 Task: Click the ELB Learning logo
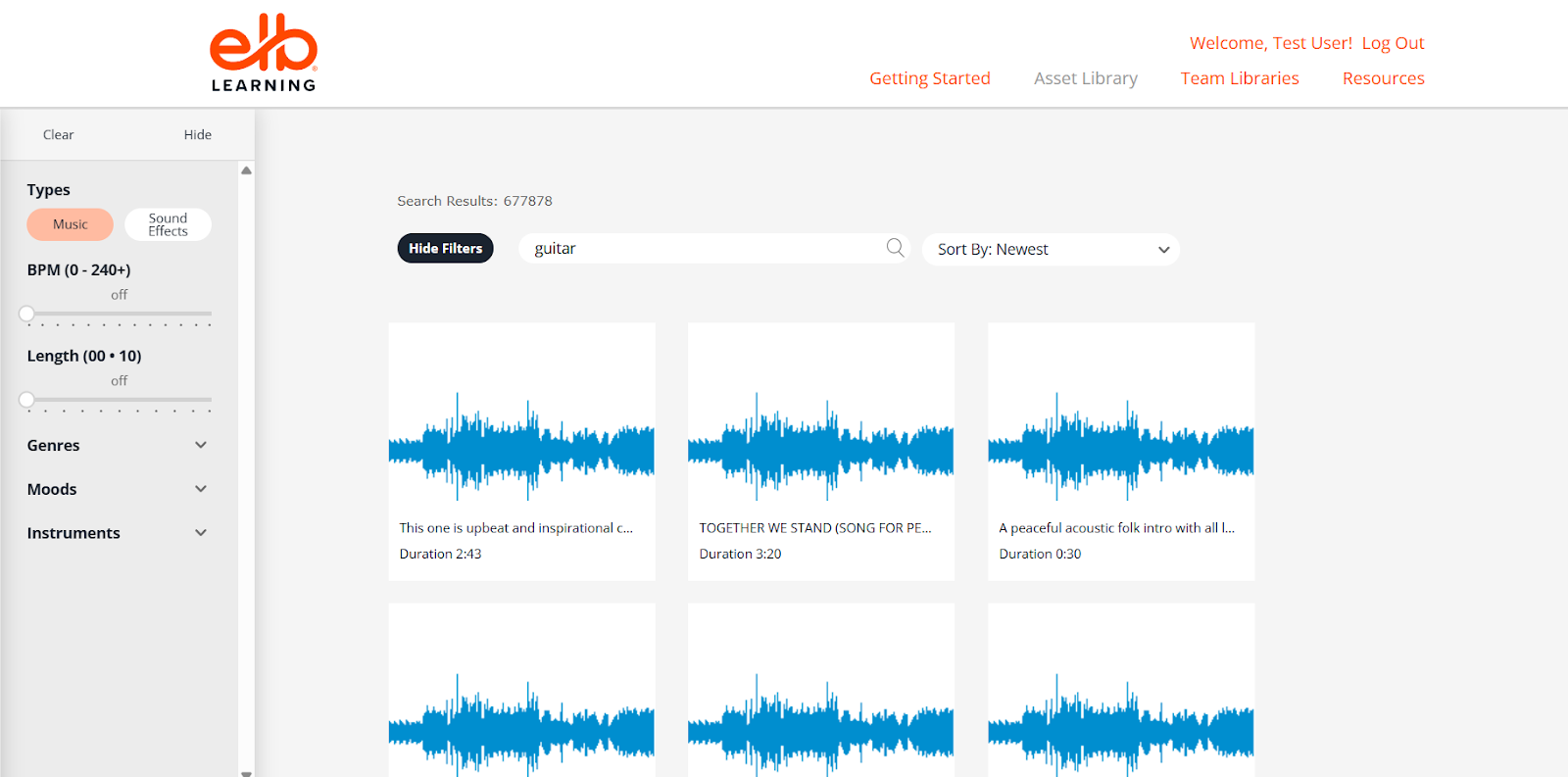tap(264, 53)
